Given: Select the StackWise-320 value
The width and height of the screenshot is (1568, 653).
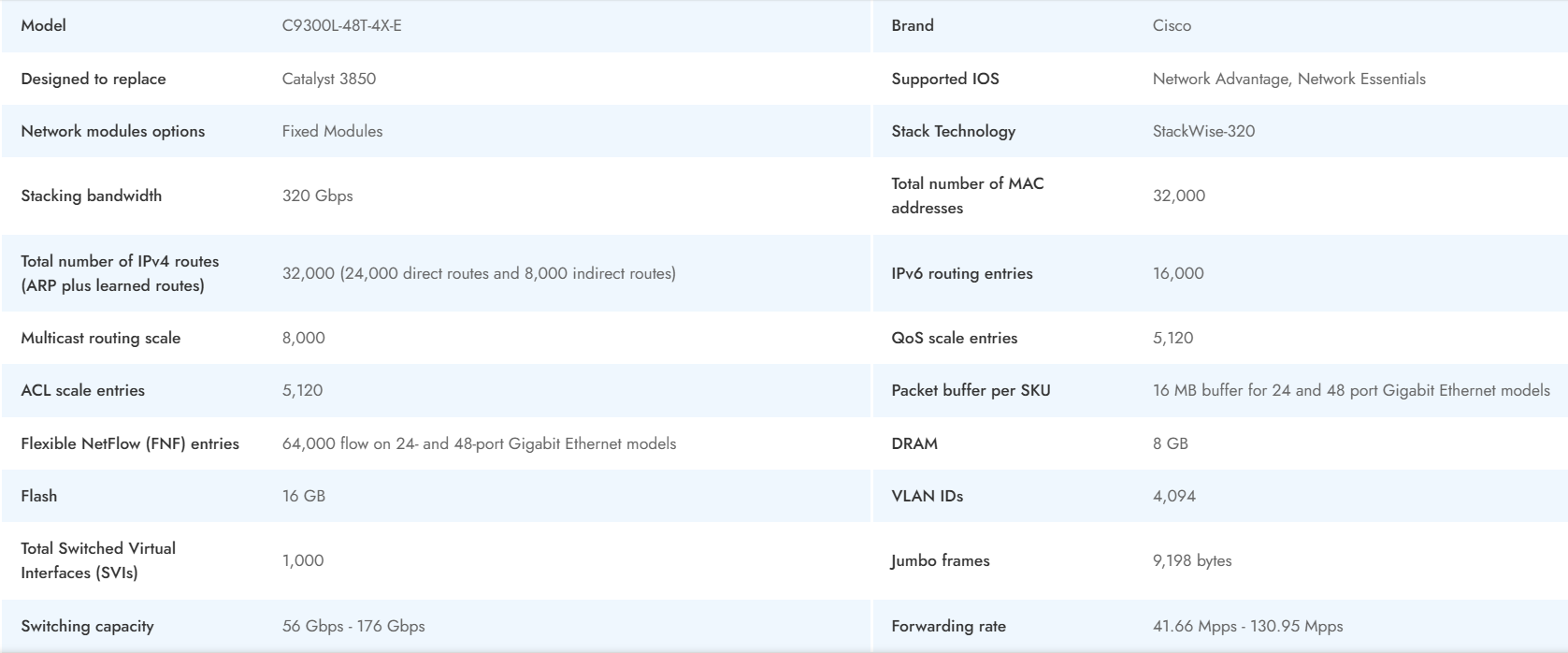Looking at the screenshot, I should point(1203,131).
